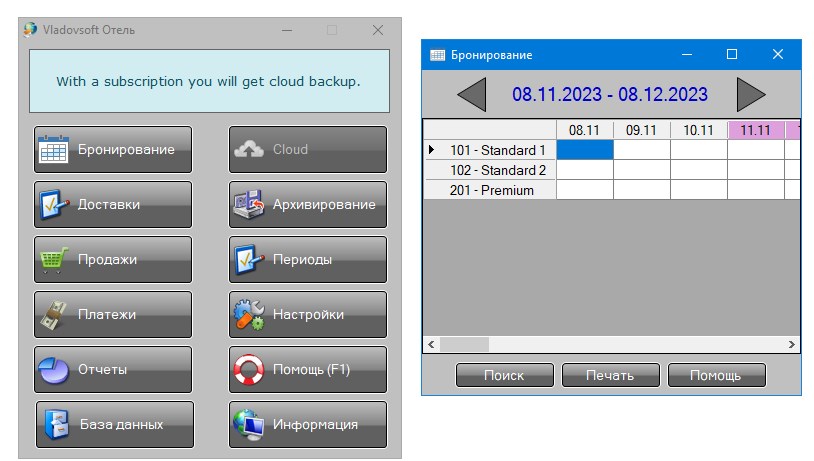Click the highlighted 11.11 column header

click(755, 130)
